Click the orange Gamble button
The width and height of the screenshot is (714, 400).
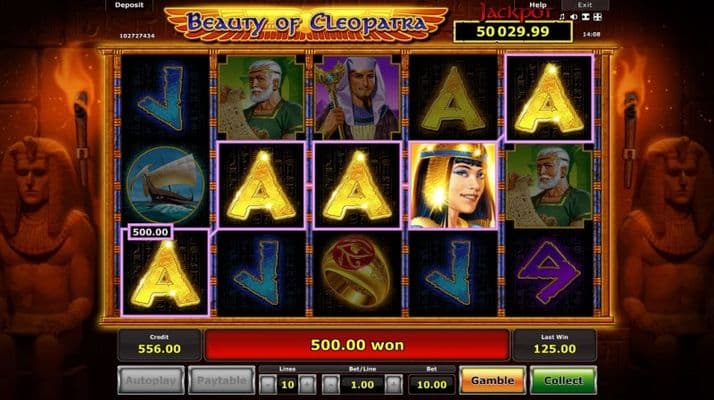click(492, 380)
